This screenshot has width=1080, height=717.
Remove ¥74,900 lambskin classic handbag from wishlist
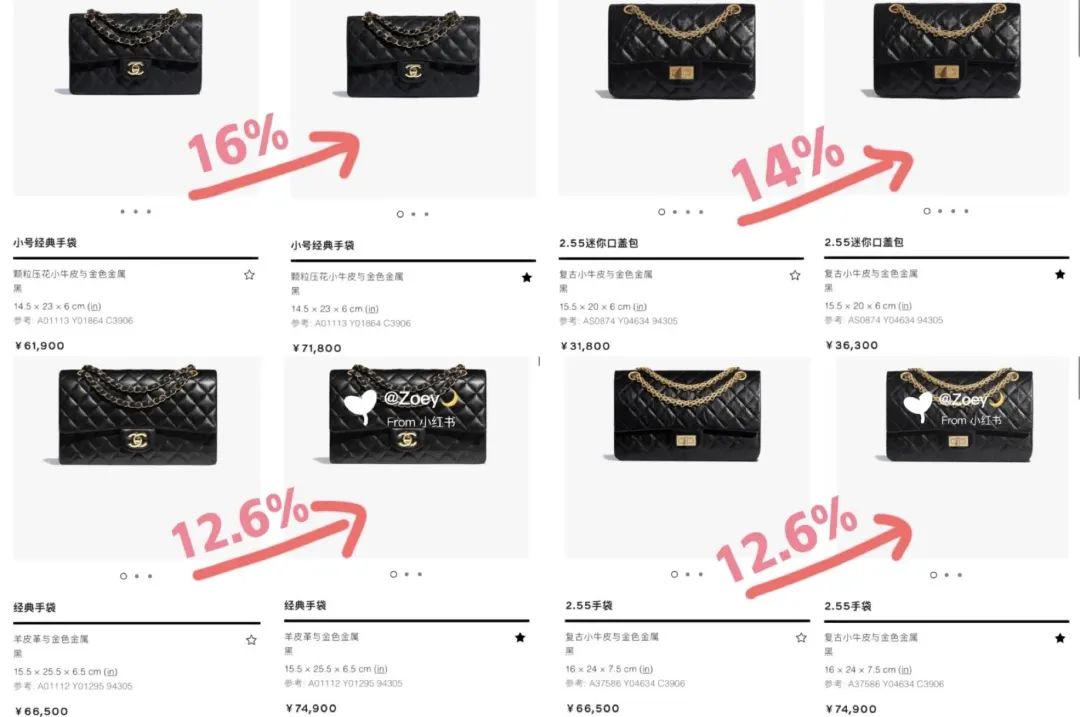coord(520,638)
